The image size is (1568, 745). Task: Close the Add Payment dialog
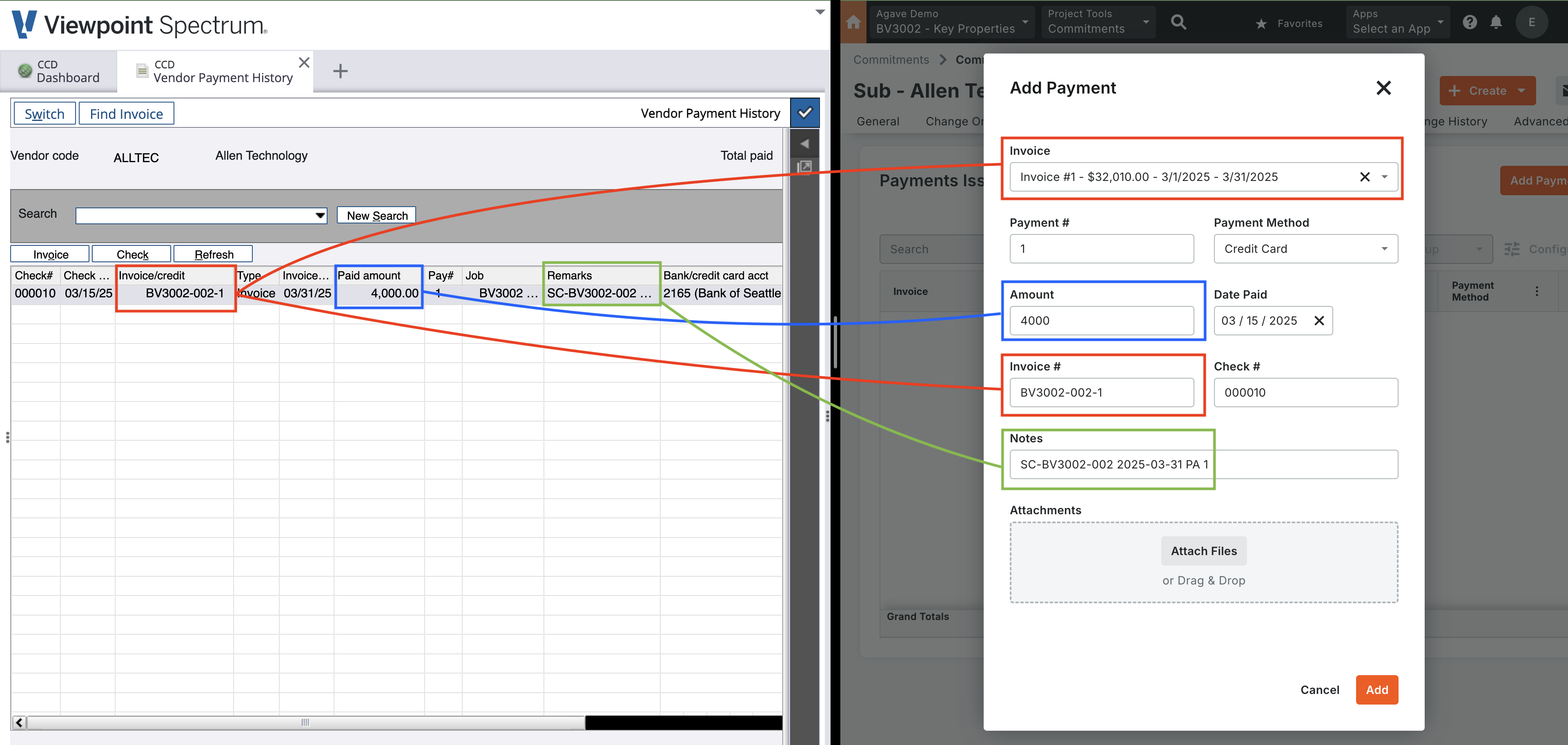1383,88
